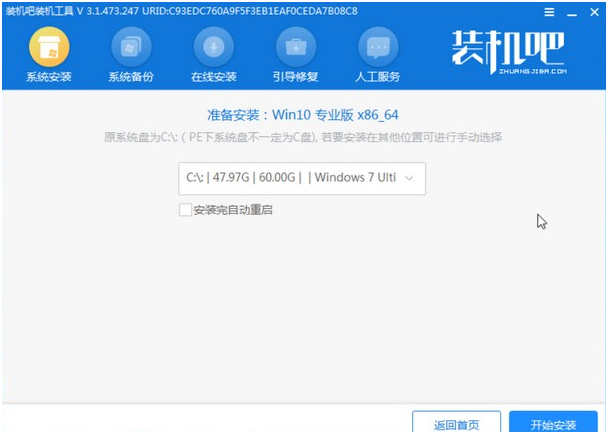Open the 系统备份 backup icon
The height and width of the screenshot is (436, 606).
tap(131, 48)
